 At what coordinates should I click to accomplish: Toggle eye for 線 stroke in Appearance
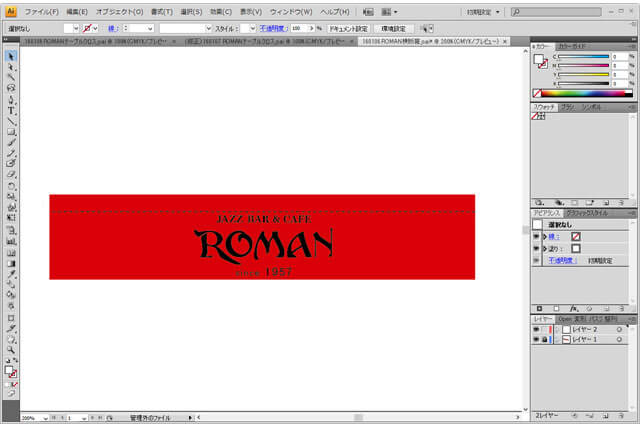536,236
